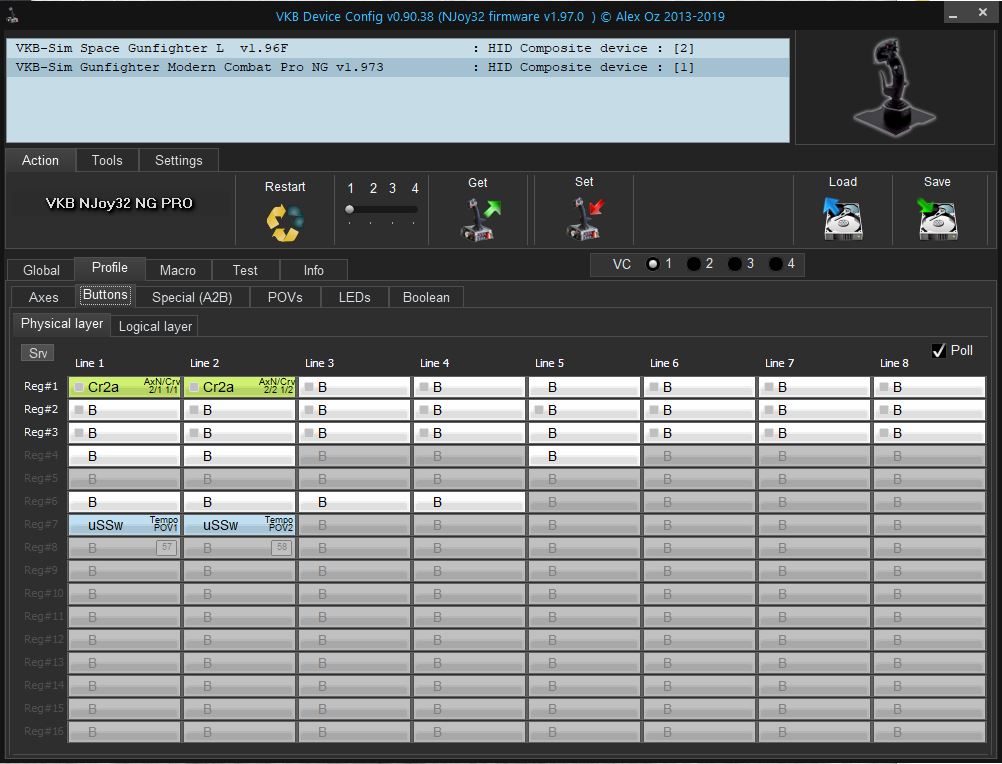The width and height of the screenshot is (1002, 764).
Task: Click the uSSw Tempo POV2 cell
Action: (x=239, y=525)
